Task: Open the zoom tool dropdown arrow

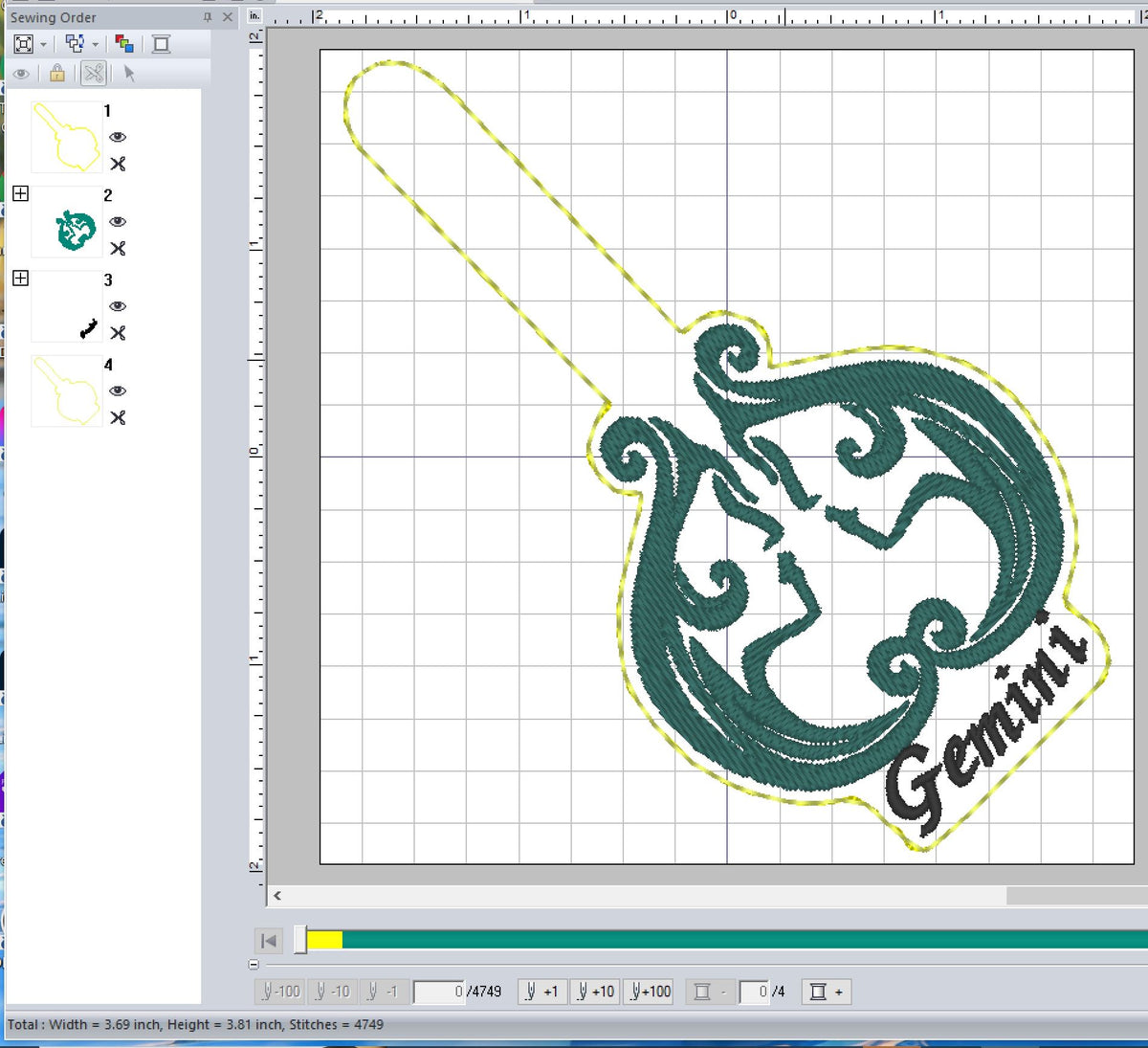Action: point(42,44)
